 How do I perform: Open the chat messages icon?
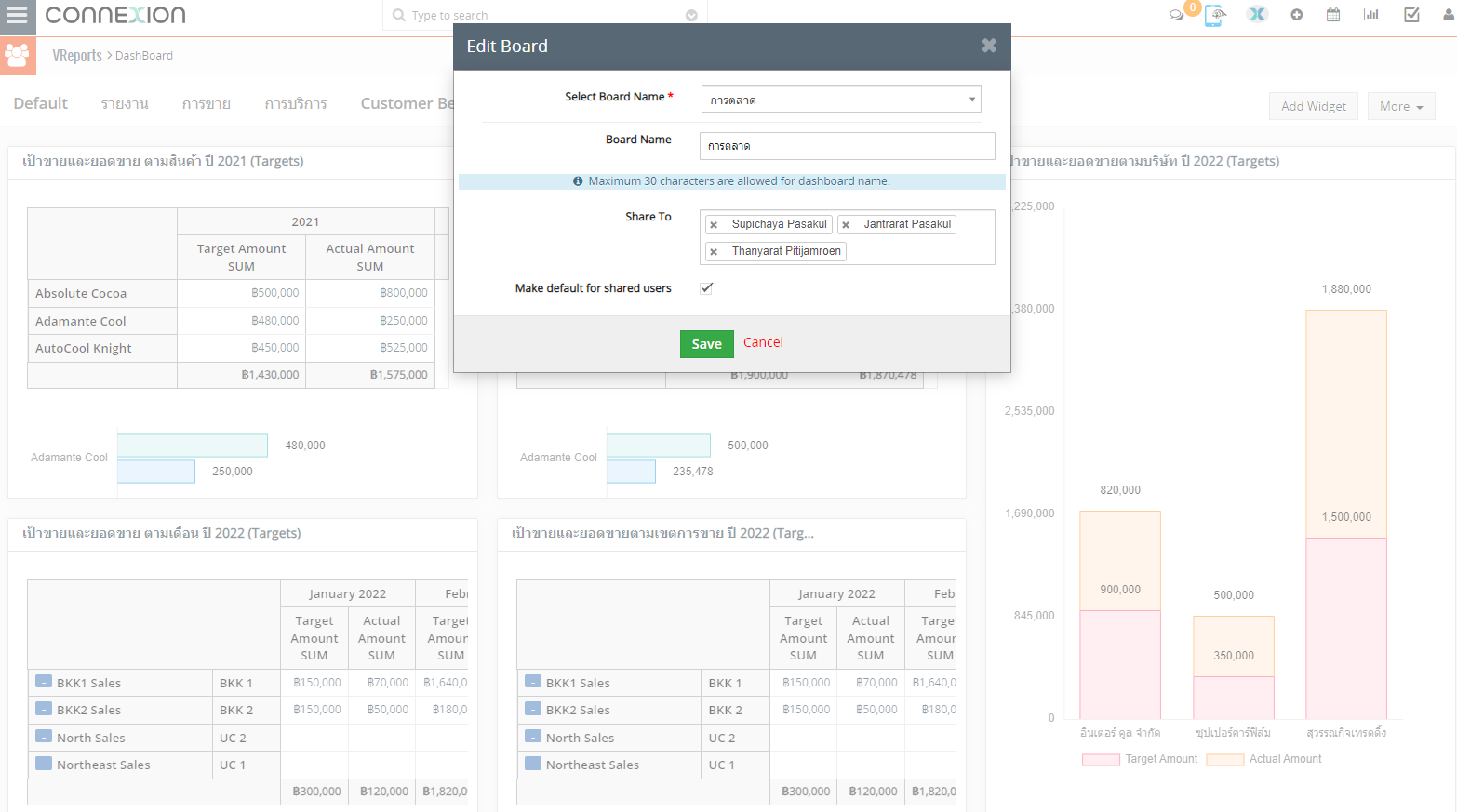pyautogui.click(x=1177, y=15)
